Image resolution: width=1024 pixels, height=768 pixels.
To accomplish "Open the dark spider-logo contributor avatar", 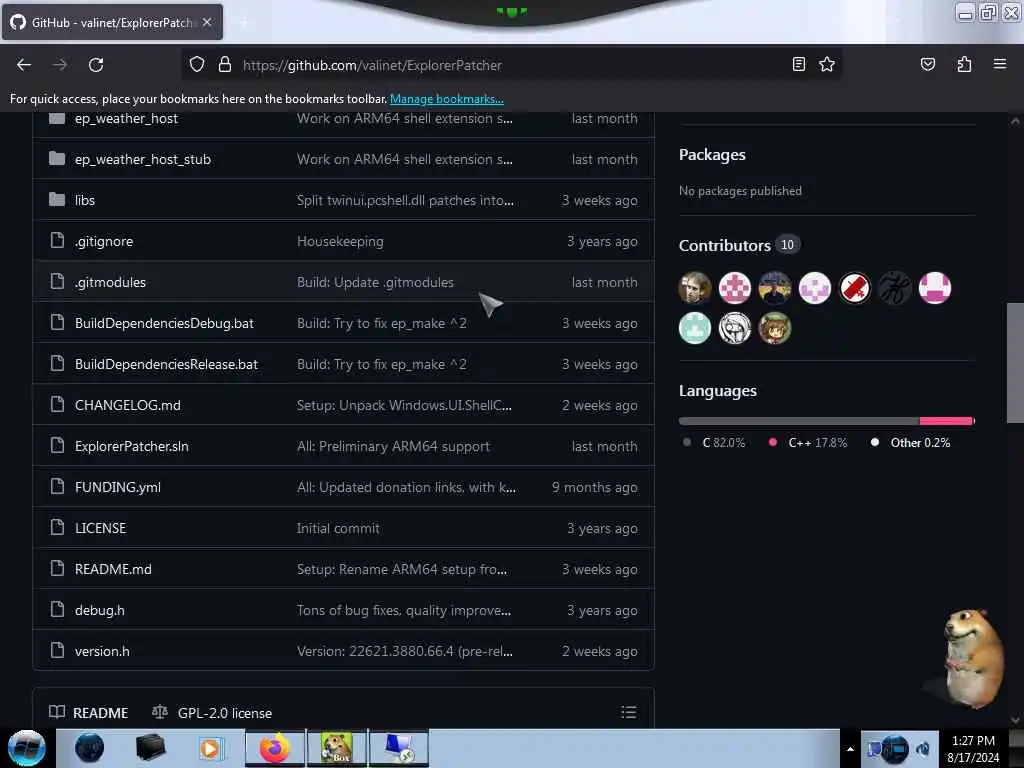I will pyautogui.click(x=895, y=288).
